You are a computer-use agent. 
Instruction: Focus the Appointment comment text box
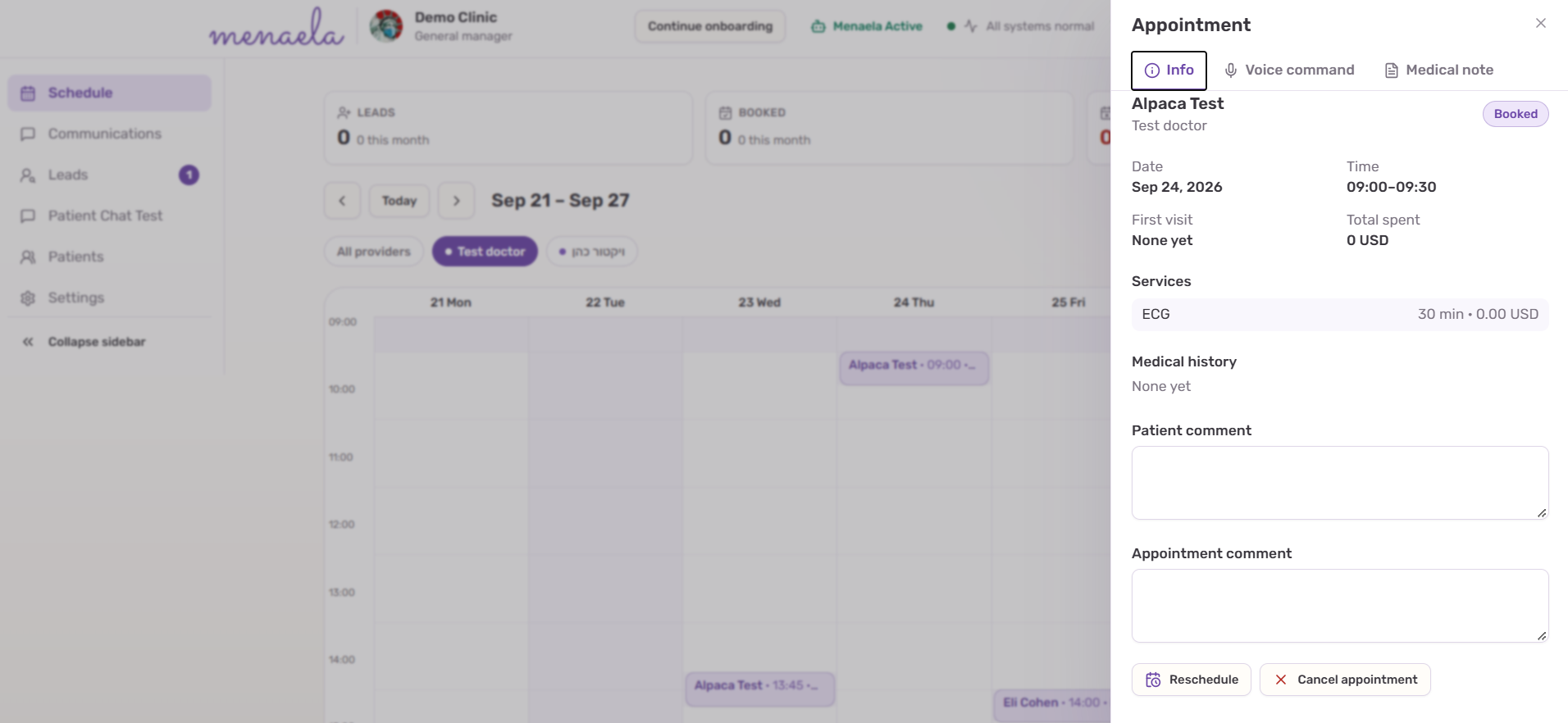[x=1340, y=606]
